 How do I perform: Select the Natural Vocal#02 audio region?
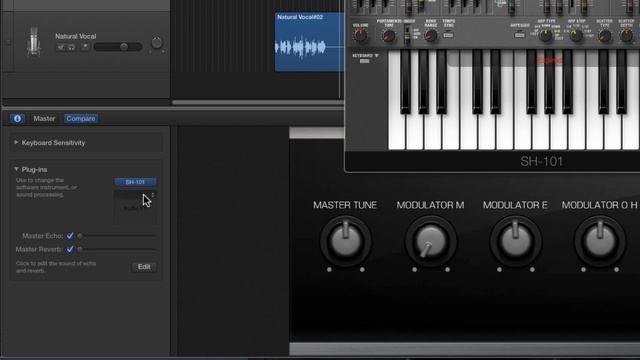click(x=309, y=42)
